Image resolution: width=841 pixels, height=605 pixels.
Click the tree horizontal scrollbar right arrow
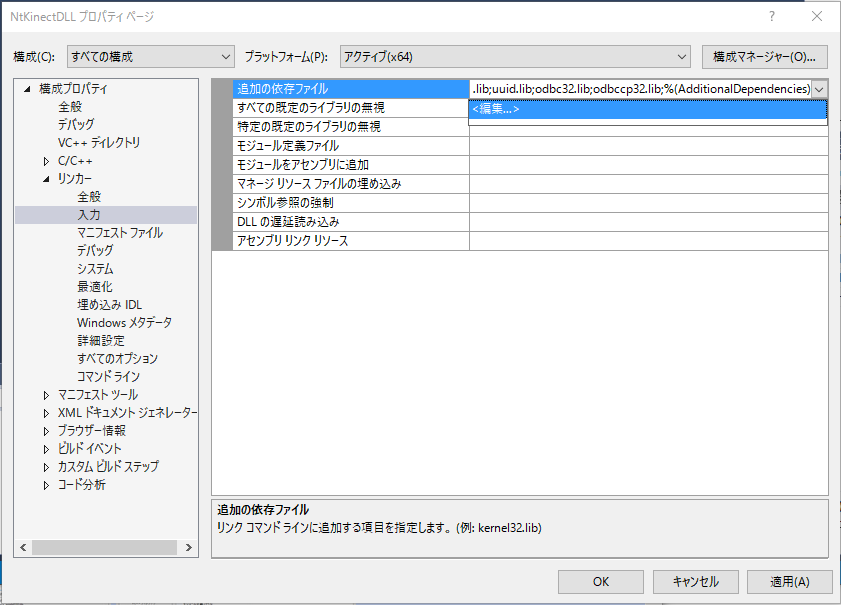(x=189, y=547)
